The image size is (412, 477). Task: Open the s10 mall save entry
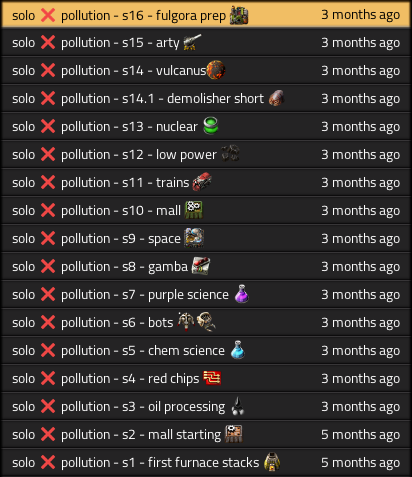[206, 210]
